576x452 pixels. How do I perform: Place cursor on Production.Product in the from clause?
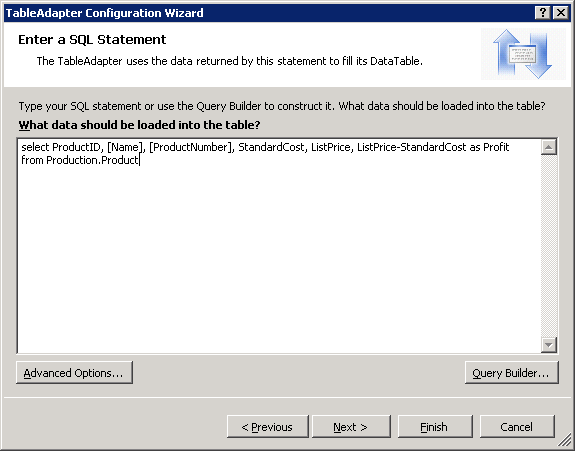click(x=92, y=160)
